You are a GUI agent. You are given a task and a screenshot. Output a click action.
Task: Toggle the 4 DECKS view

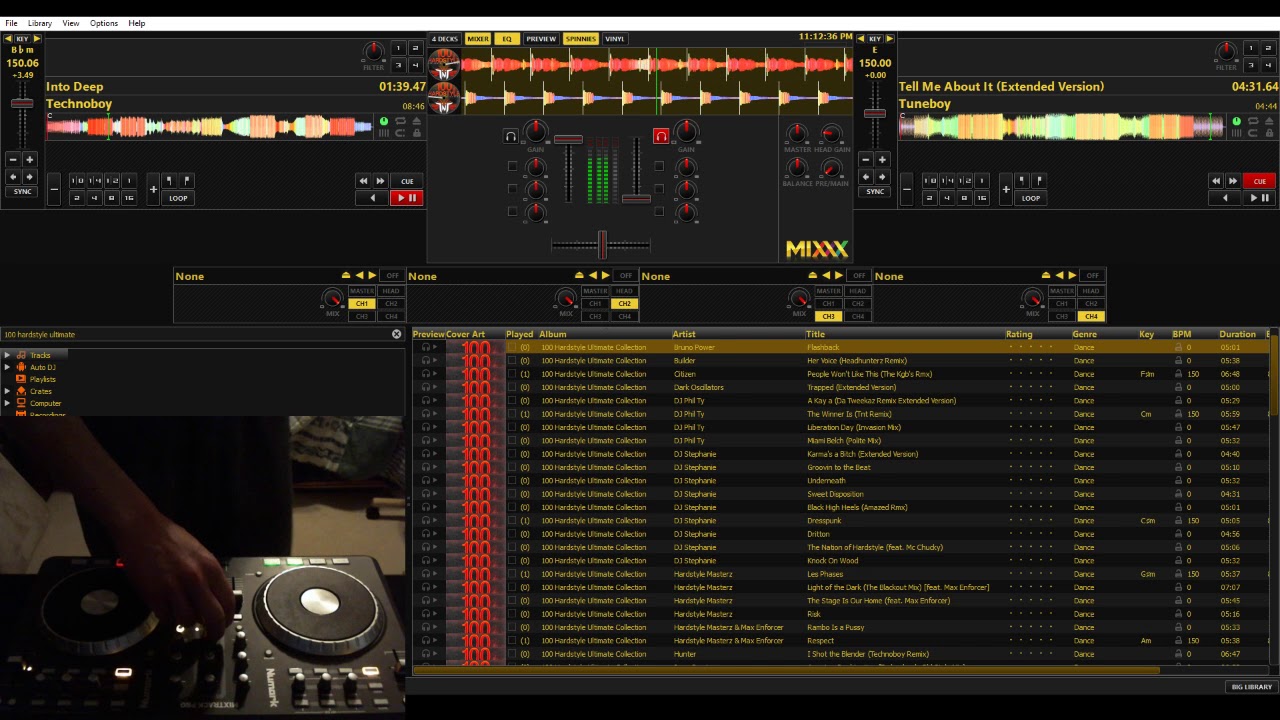[444, 39]
